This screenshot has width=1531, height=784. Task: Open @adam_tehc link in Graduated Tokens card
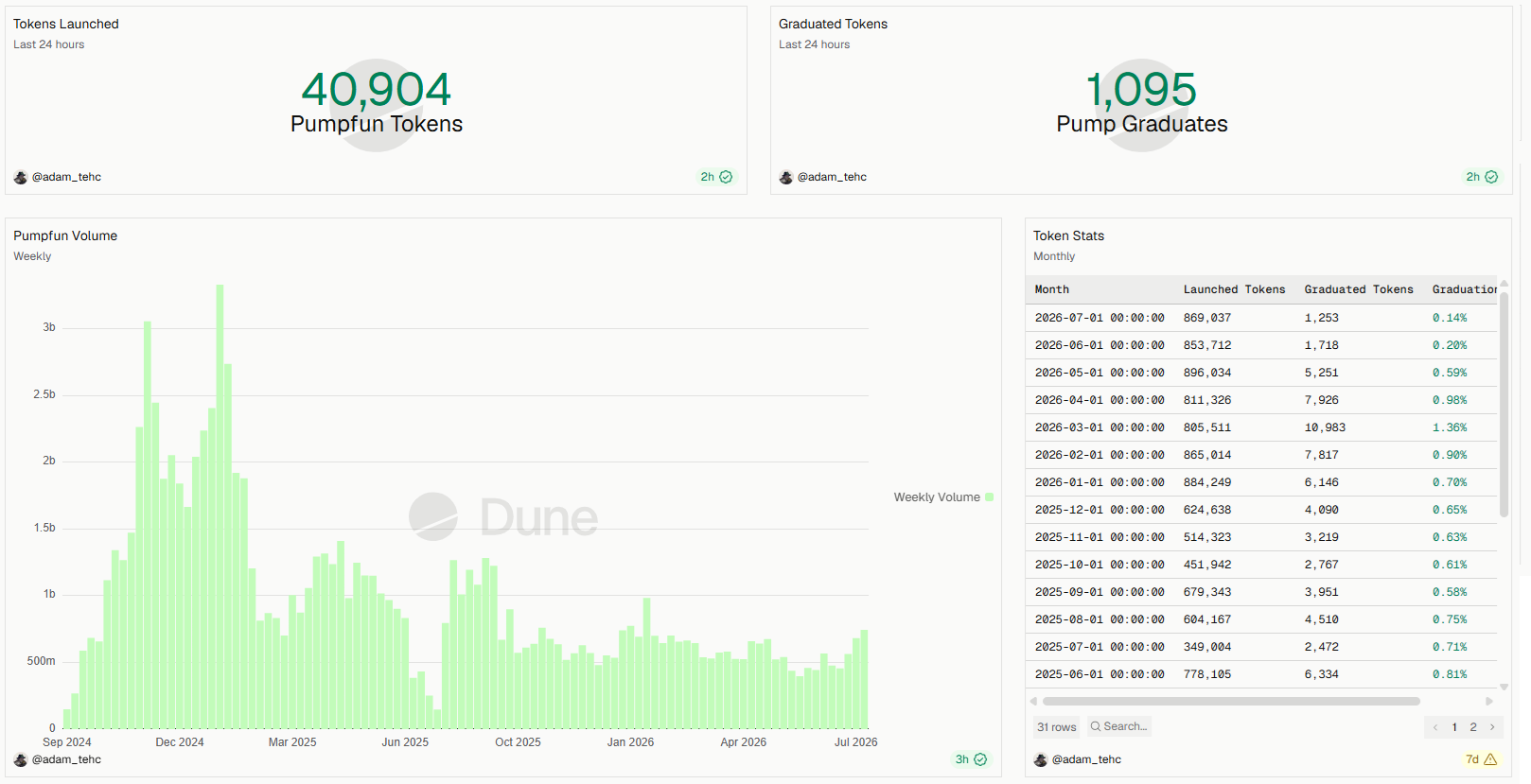[832, 177]
